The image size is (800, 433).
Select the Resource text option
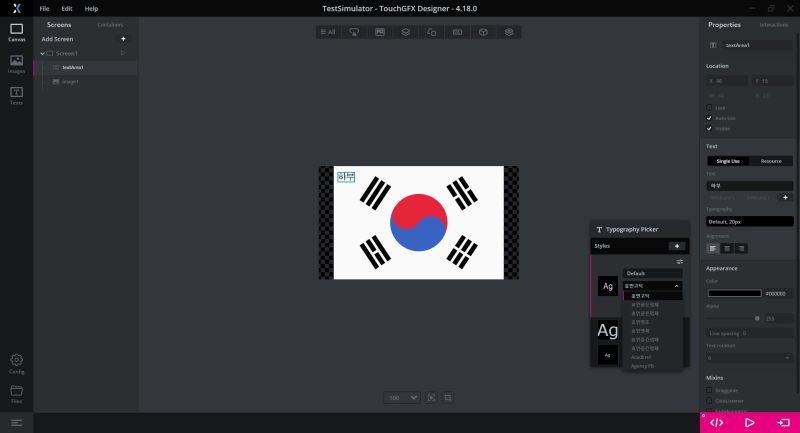[771, 161]
